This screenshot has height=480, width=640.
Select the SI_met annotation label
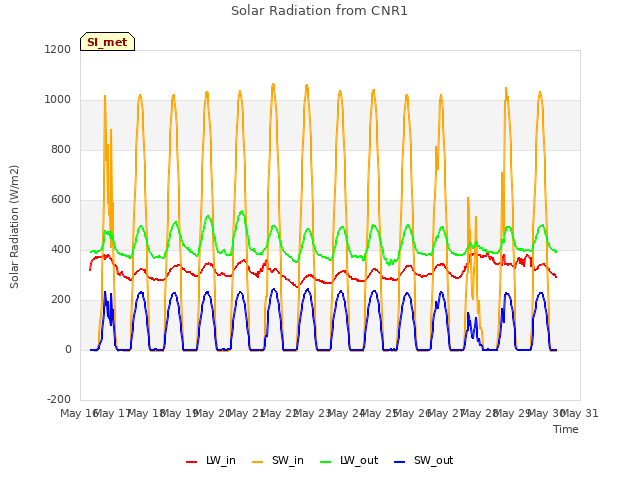pyautogui.click(x=107, y=42)
